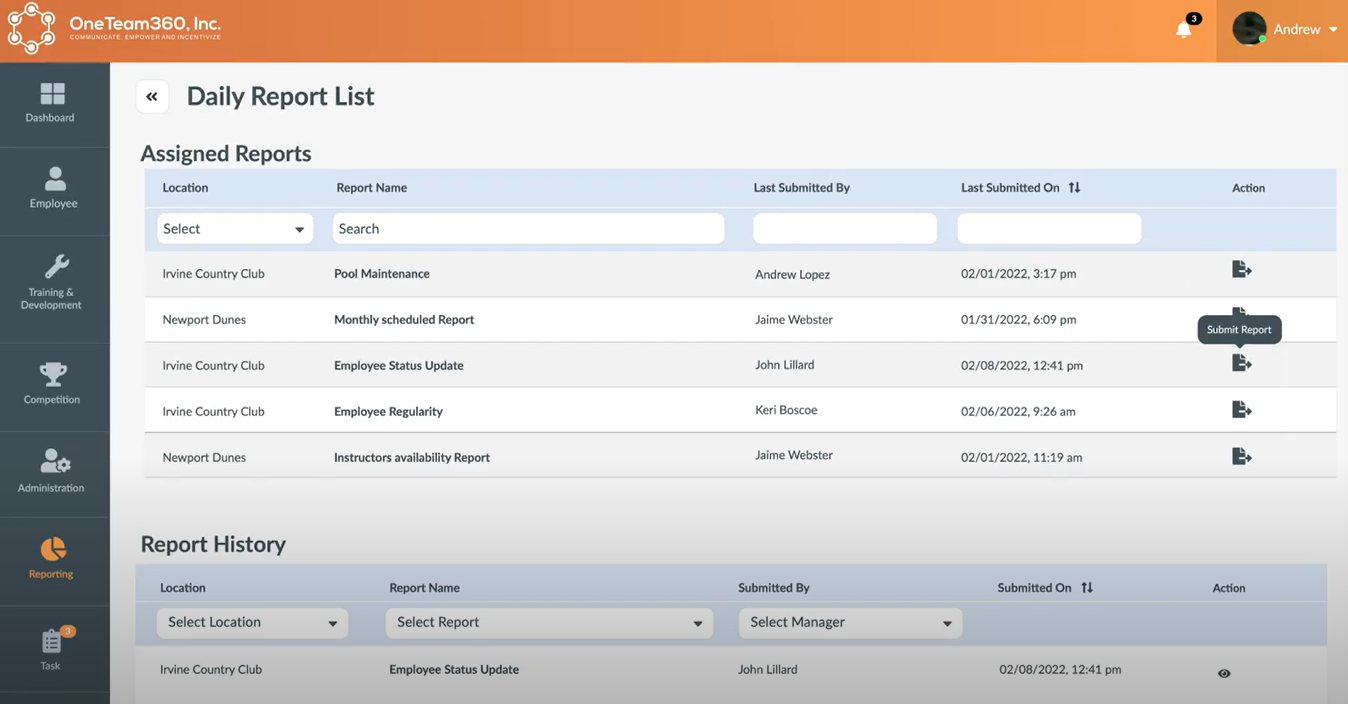Expand the Select Report dropdown

[x=548, y=622]
